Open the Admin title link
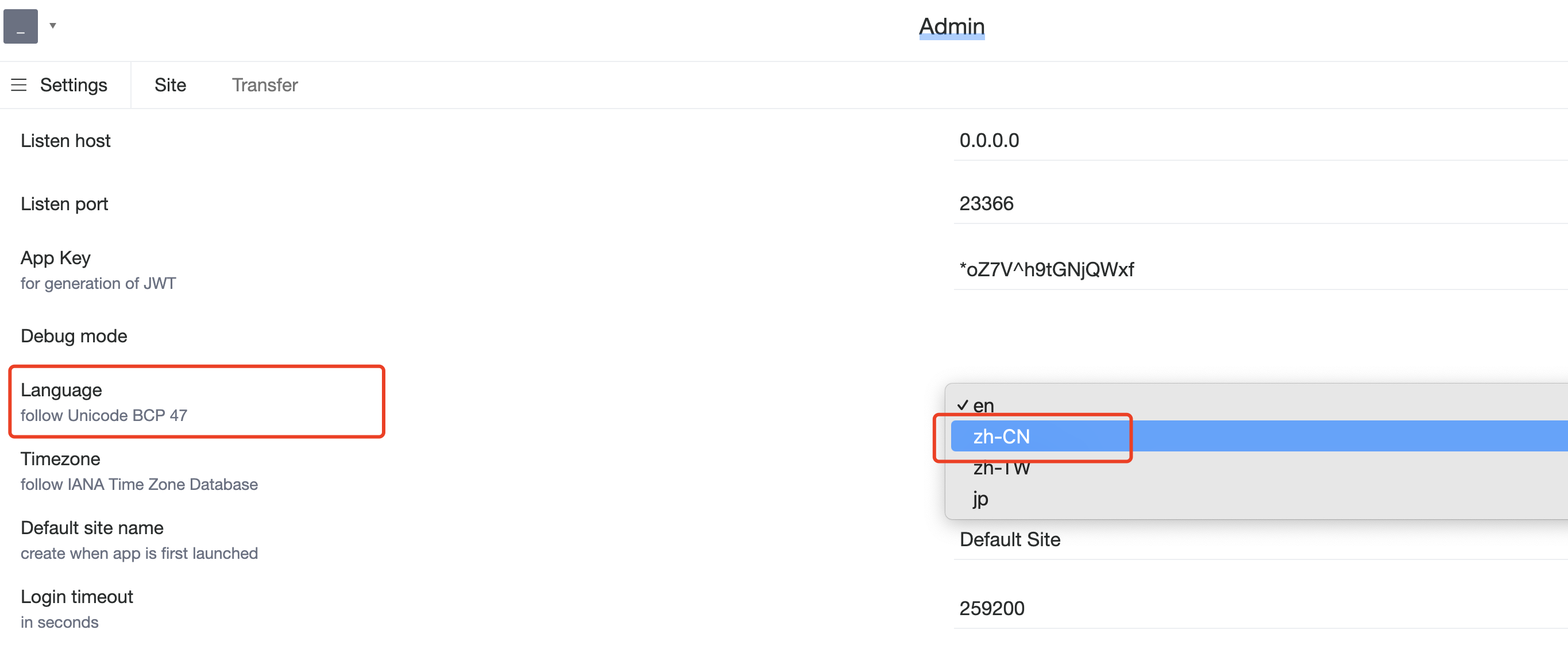Screen dimensions: 1568x649 coord(951,26)
